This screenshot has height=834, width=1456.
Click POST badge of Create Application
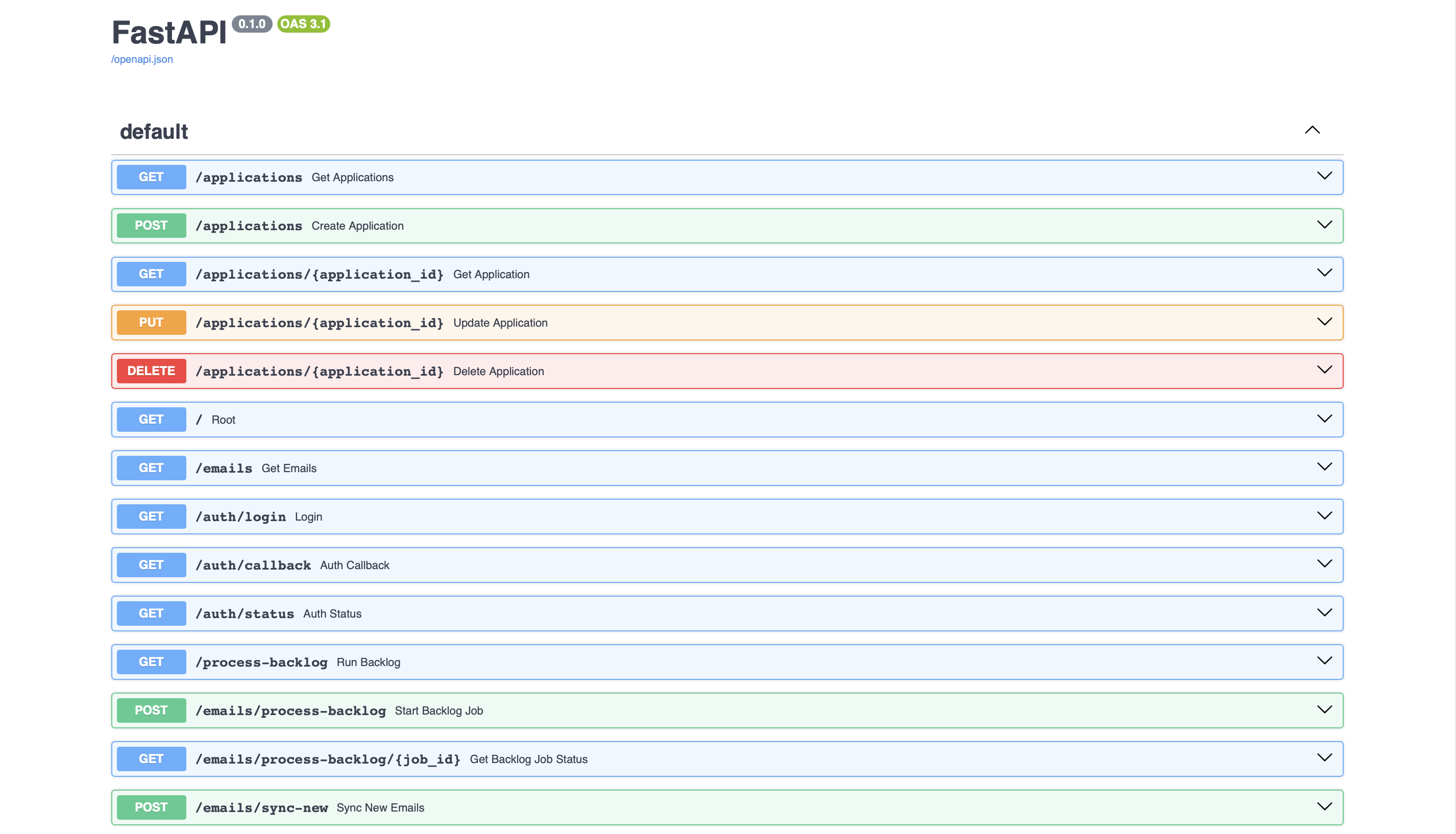pyautogui.click(x=151, y=226)
